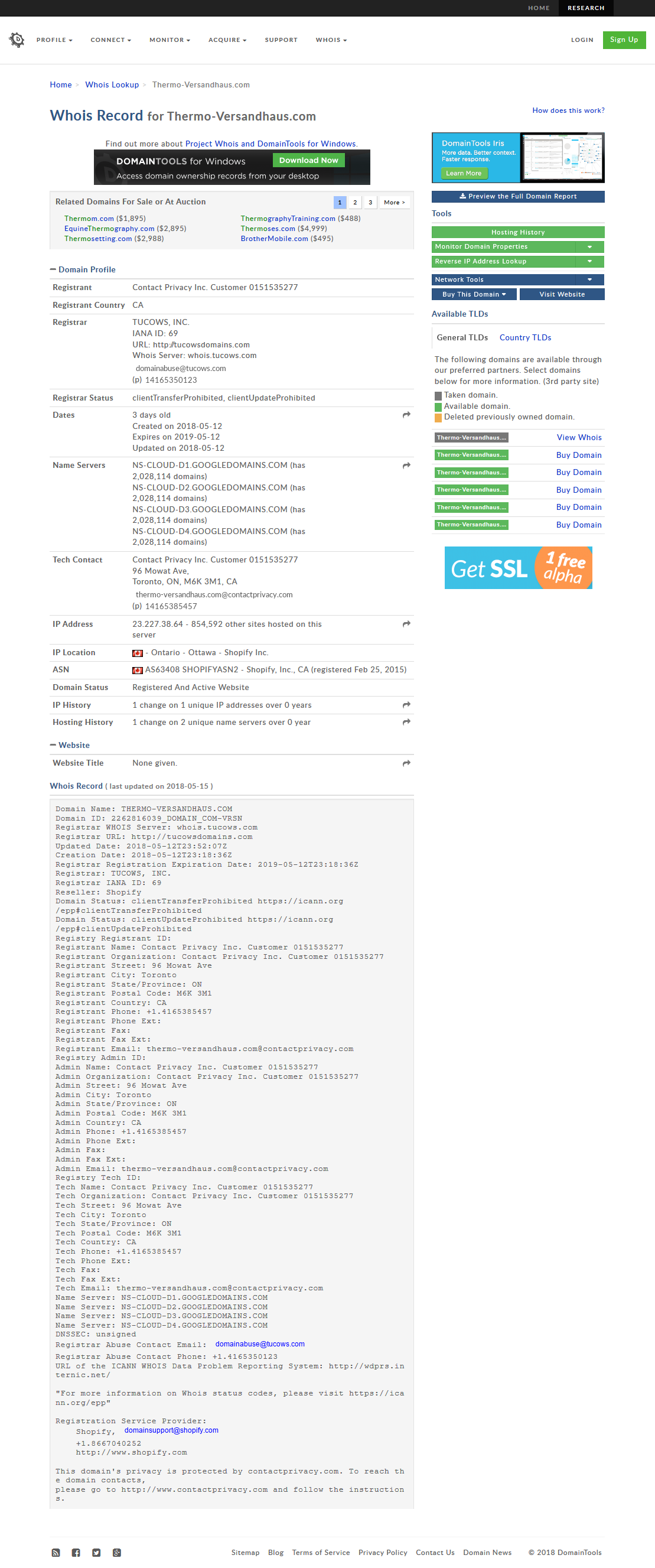Image resolution: width=655 pixels, height=1568 pixels.
Task: Switch to the General TLDs tab
Action: [x=462, y=338]
